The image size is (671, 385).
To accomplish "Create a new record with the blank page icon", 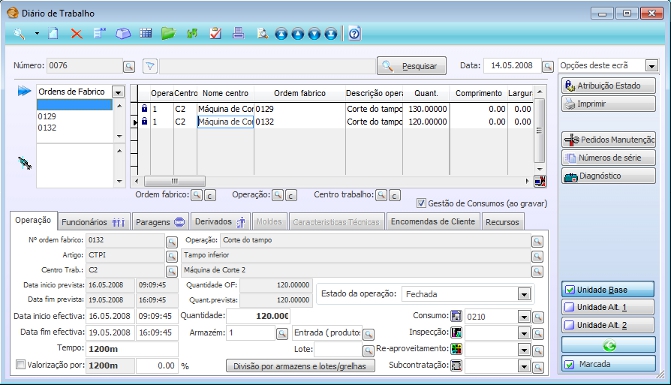I will click(x=53, y=33).
